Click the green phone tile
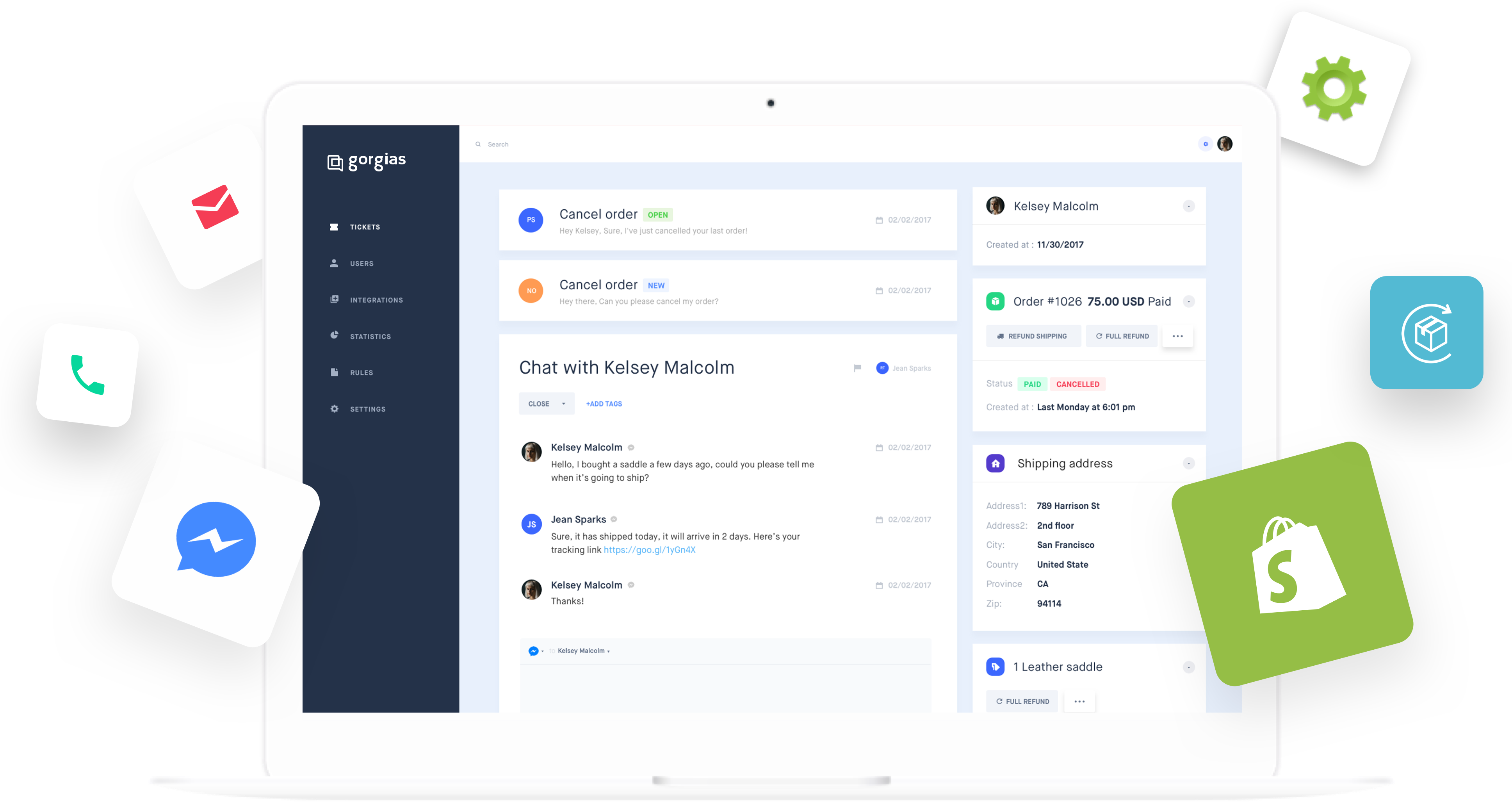 (87, 375)
